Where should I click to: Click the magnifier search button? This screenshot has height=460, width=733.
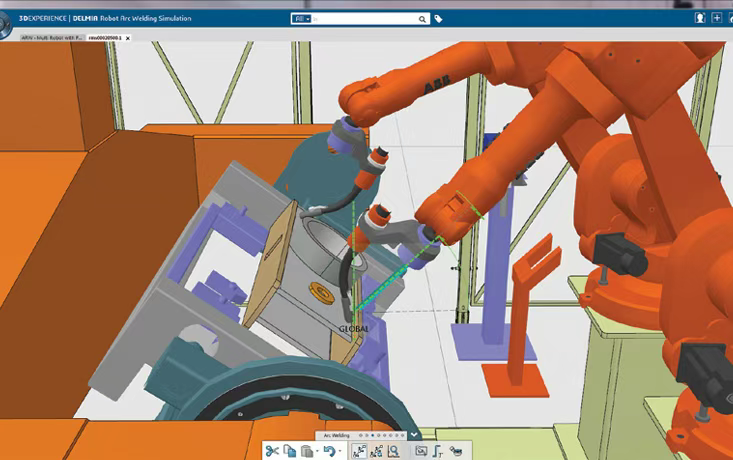[422, 19]
